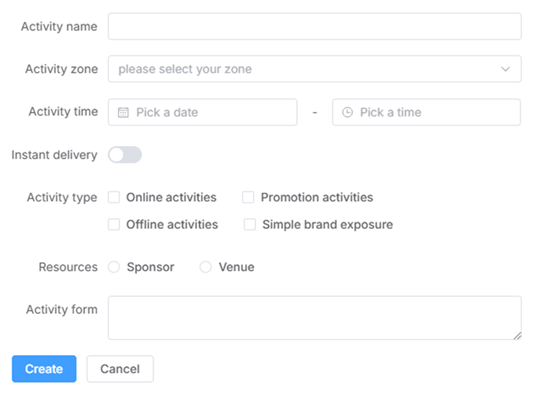Click inside the Activity form textarea
The width and height of the screenshot is (554, 402).
coord(314,318)
